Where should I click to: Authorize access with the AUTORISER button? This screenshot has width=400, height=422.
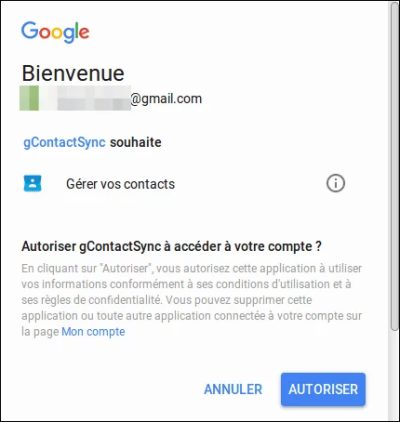[323, 389]
